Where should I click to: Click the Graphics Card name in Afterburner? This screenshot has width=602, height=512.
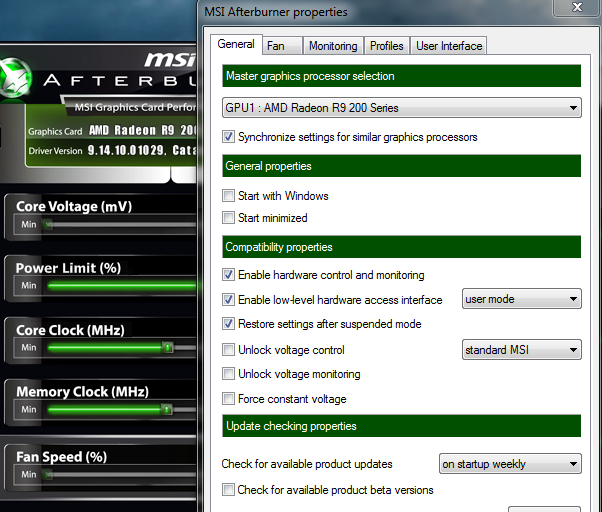coord(142,130)
